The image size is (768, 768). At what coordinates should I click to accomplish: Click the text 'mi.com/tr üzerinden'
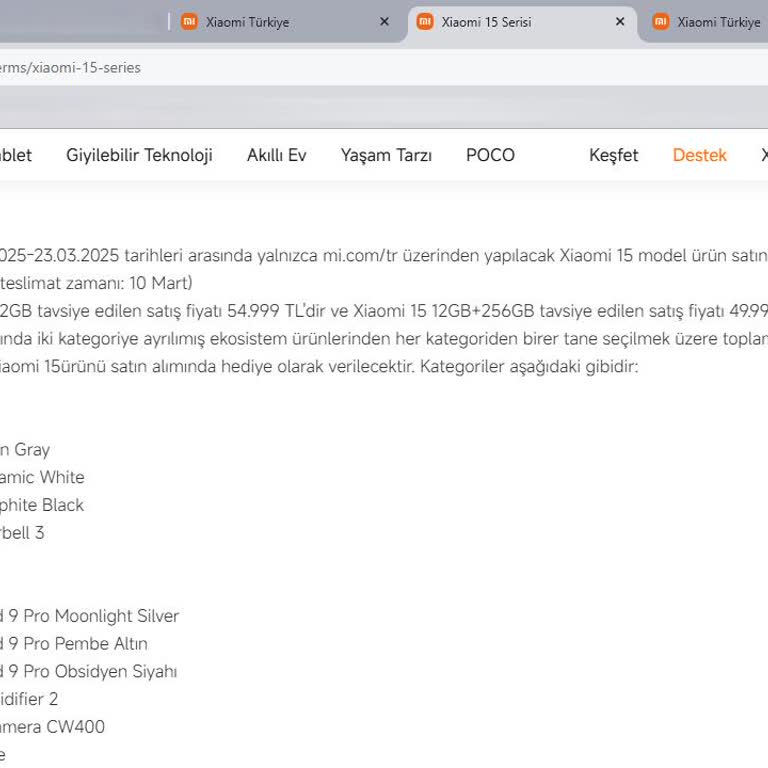pos(401,256)
